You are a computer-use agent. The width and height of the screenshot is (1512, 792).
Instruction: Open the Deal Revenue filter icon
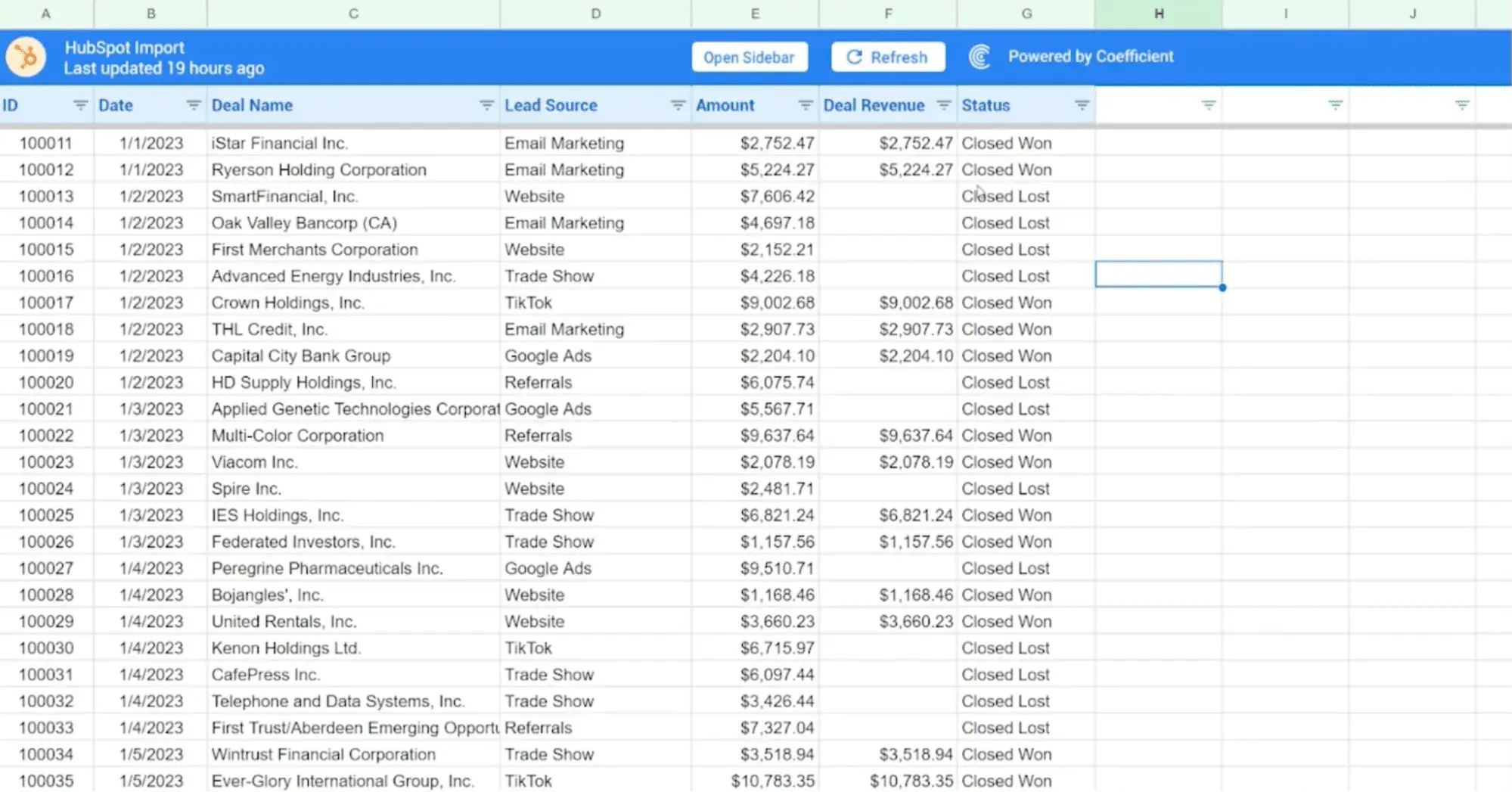coord(943,106)
